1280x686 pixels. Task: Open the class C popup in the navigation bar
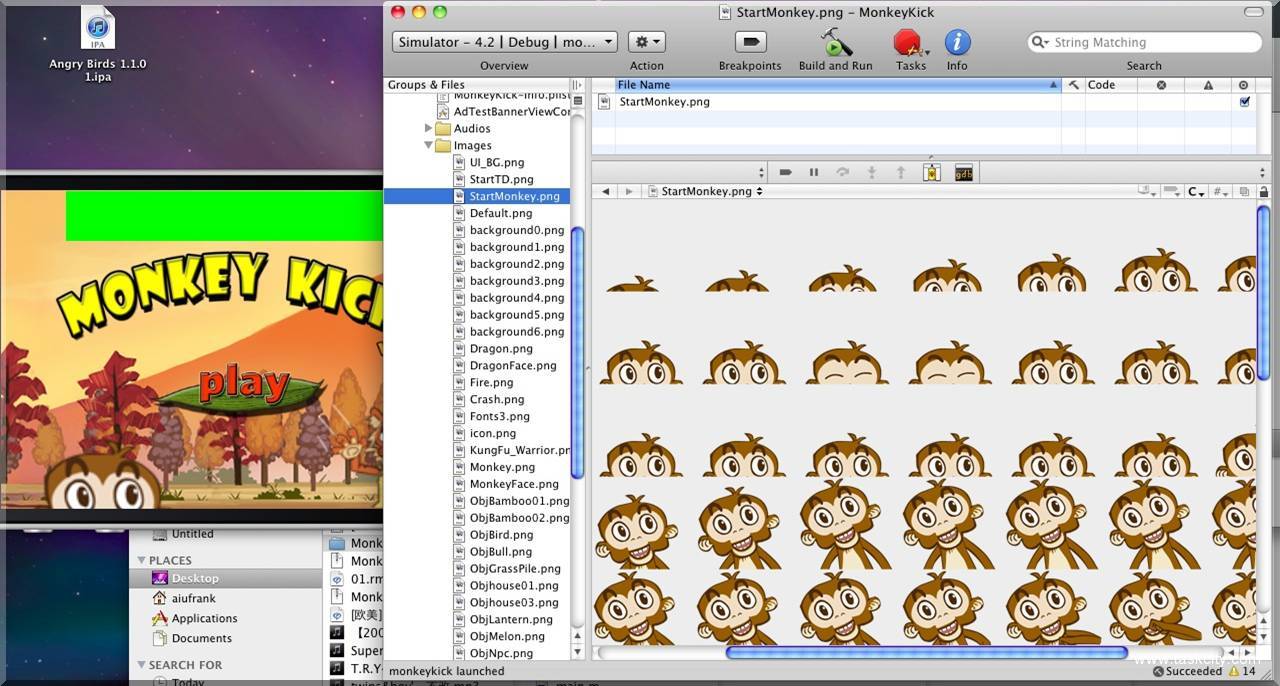coord(1196,191)
